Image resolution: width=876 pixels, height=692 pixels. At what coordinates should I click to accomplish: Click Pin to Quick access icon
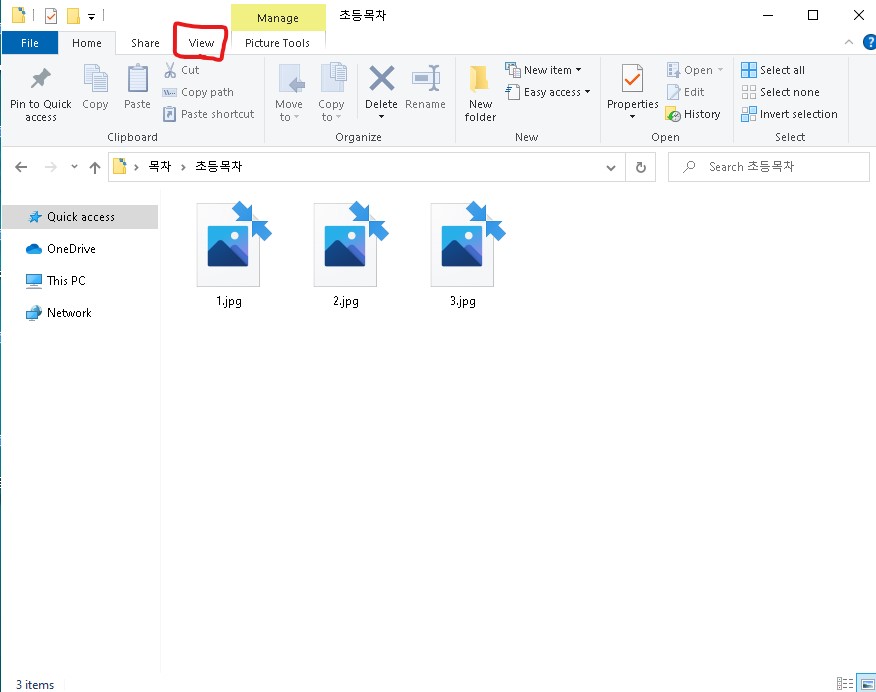tap(40, 79)
